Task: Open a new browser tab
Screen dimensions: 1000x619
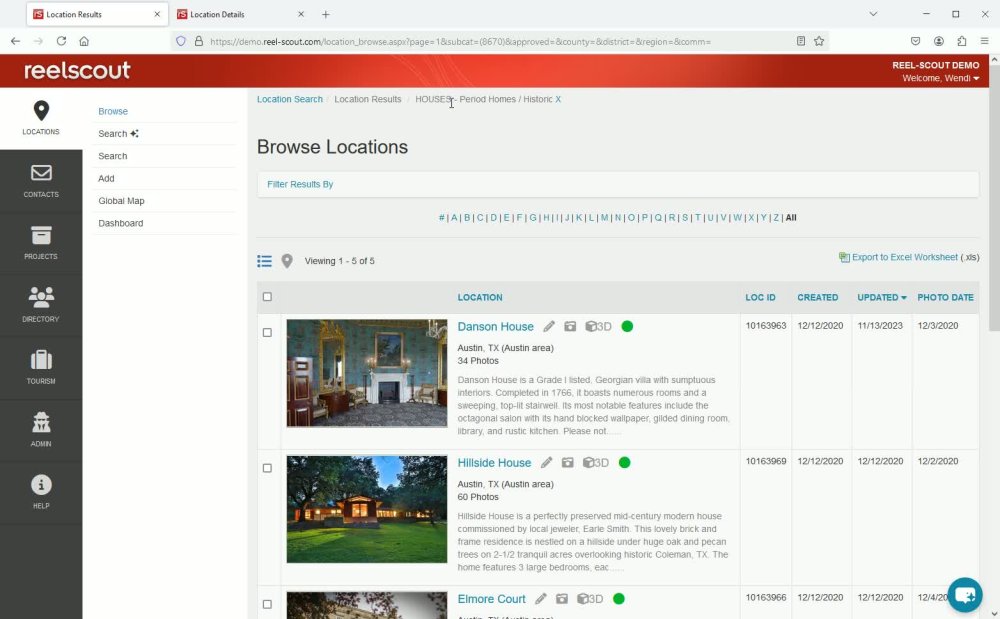Action: click(x=325, y=14)
